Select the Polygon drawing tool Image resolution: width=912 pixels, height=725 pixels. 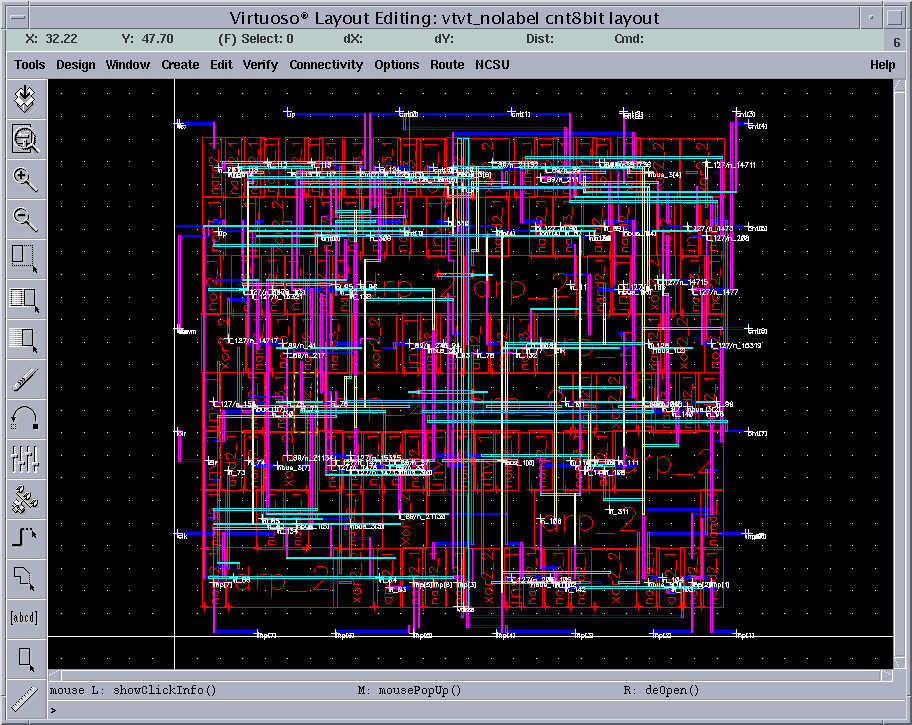click(25, 577)
